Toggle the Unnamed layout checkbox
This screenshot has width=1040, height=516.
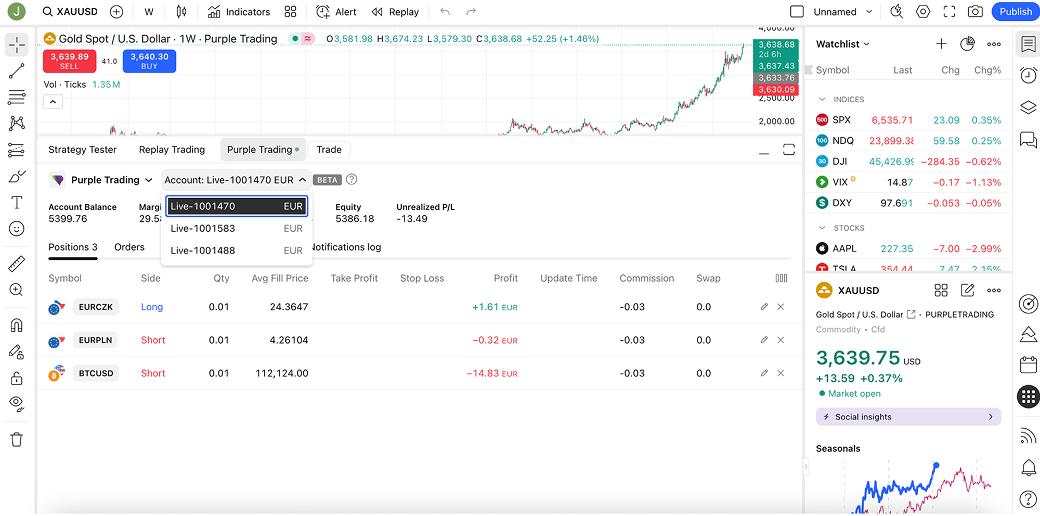click(797, 12)
